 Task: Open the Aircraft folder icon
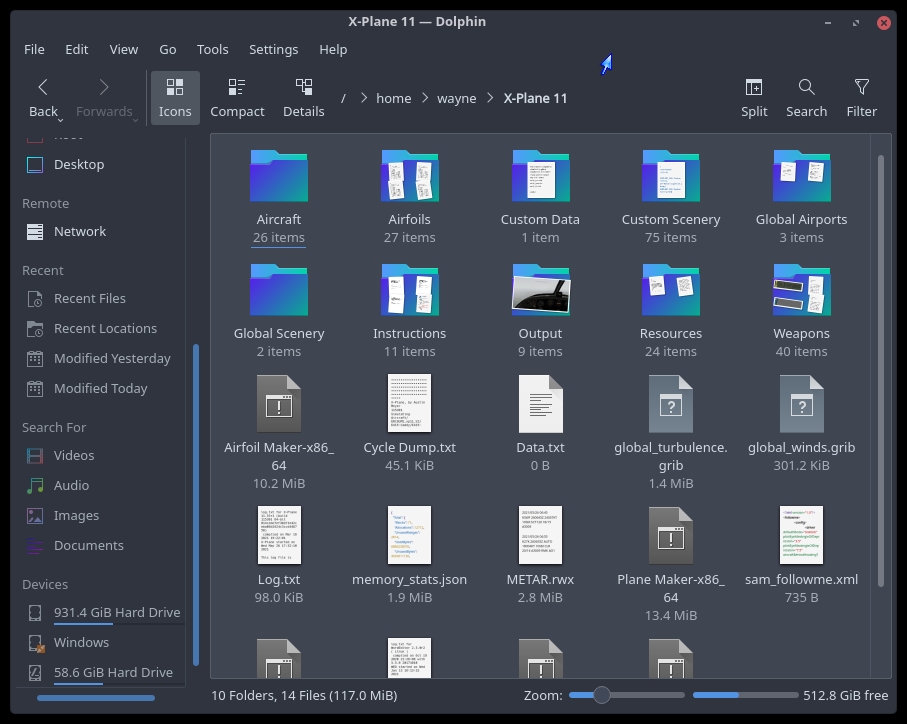[278, 176]
